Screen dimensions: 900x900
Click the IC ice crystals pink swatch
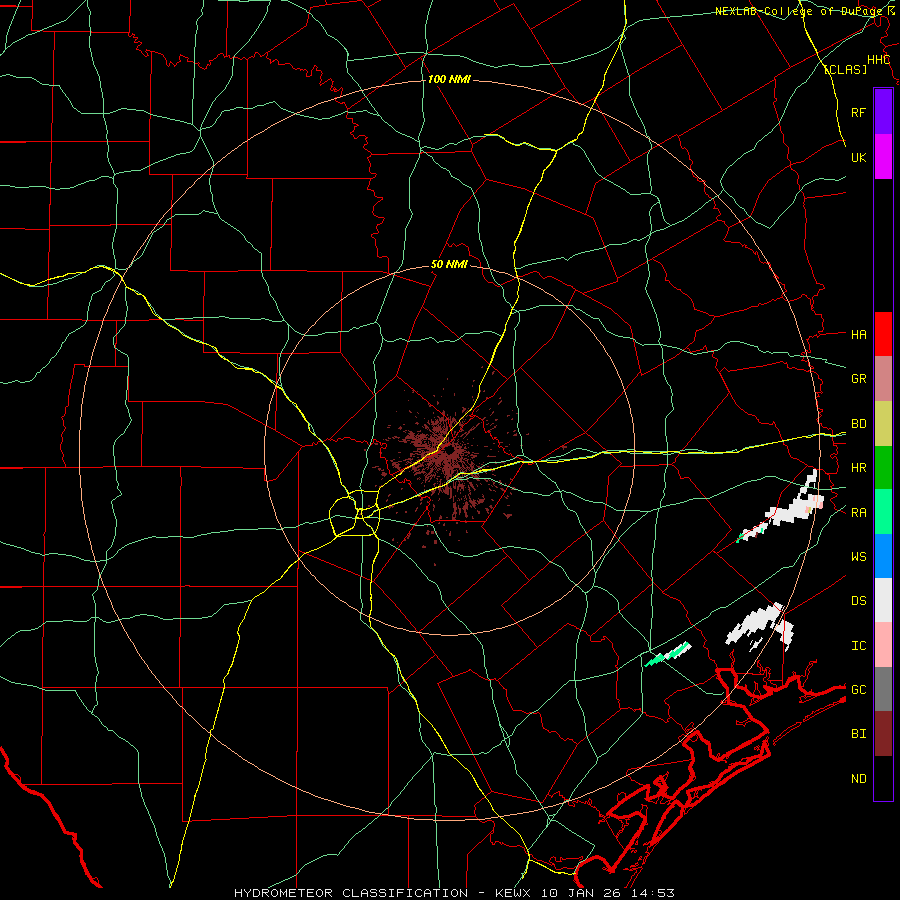coord(883,645)
